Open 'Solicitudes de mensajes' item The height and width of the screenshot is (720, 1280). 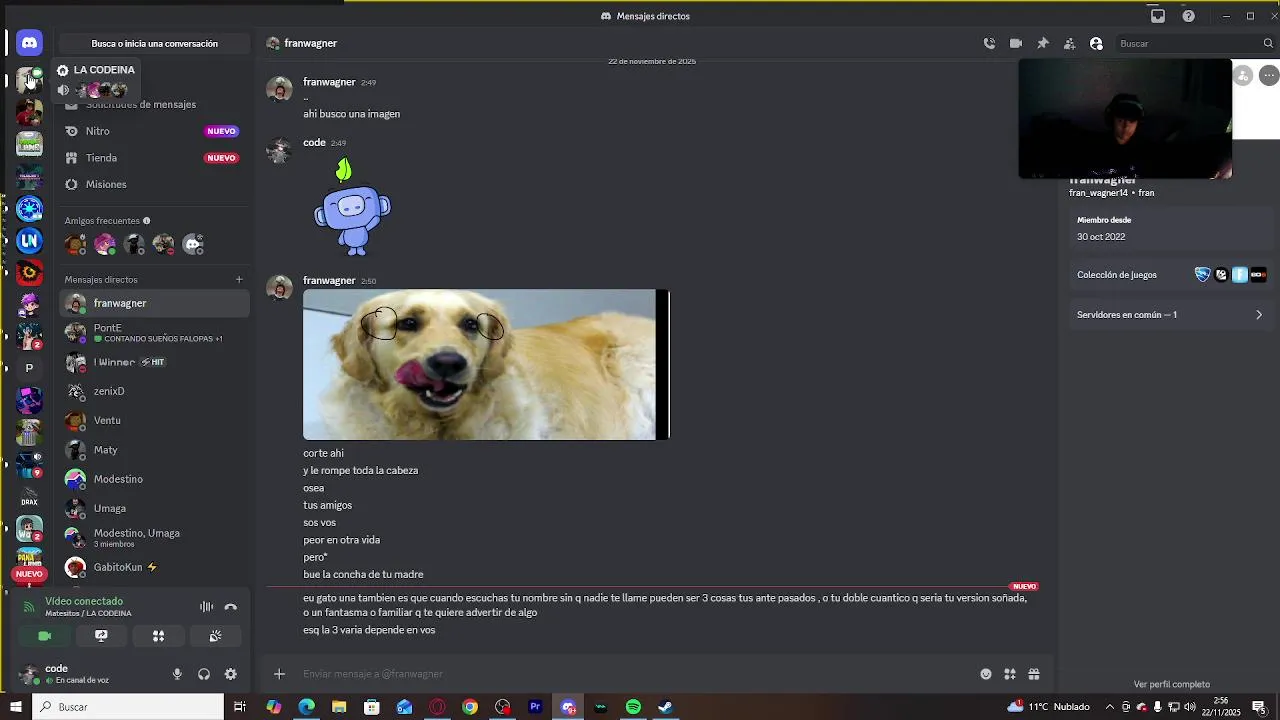pos(154,104)
